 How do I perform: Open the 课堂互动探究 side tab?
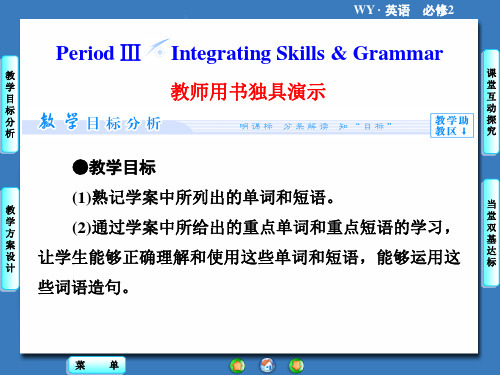pyautogui.click(x=491, y=102)
